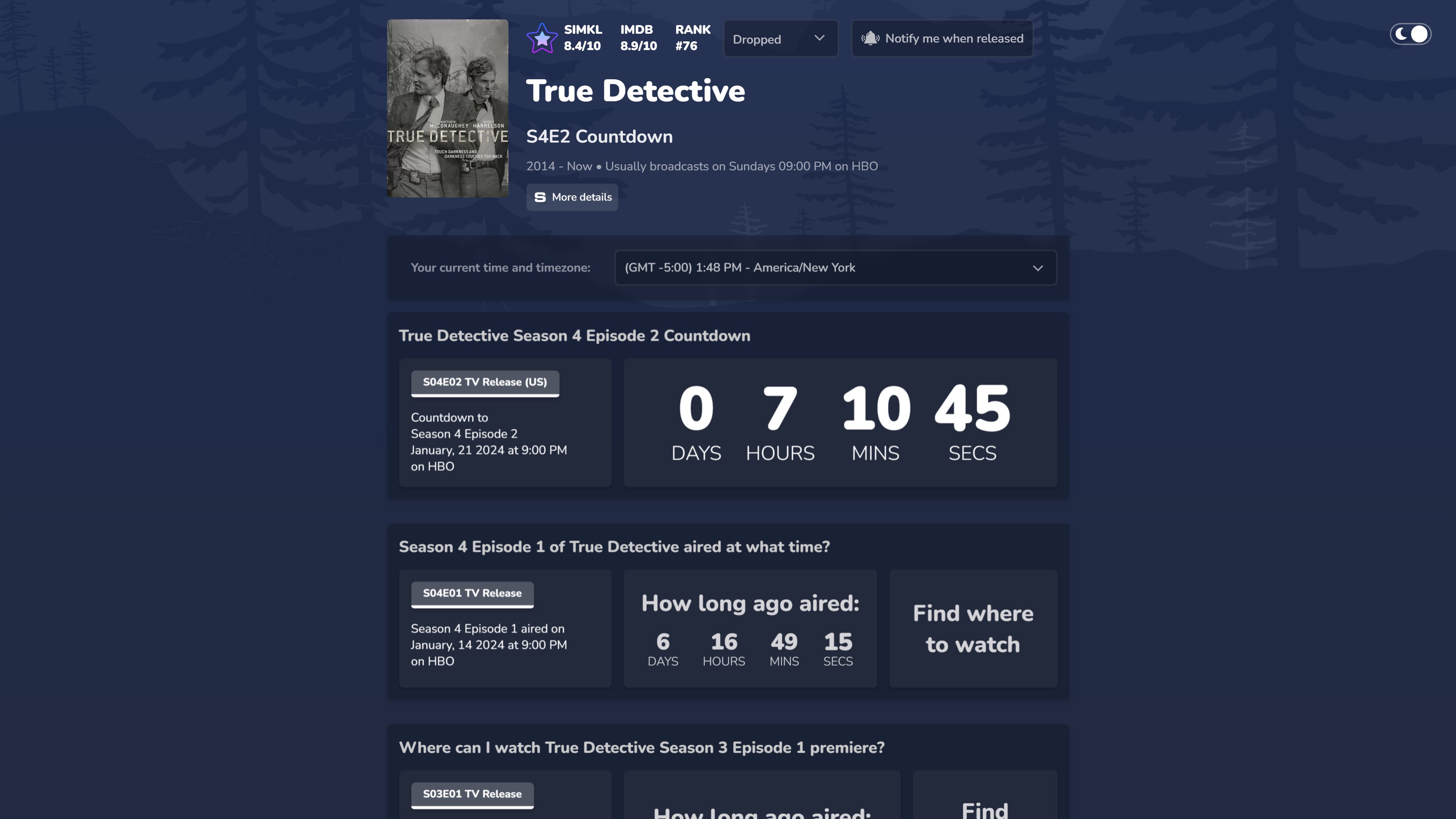Click the True Detective title heading
The height and width of the screenshot is (819, 1456).
click(x=635, y=91)
